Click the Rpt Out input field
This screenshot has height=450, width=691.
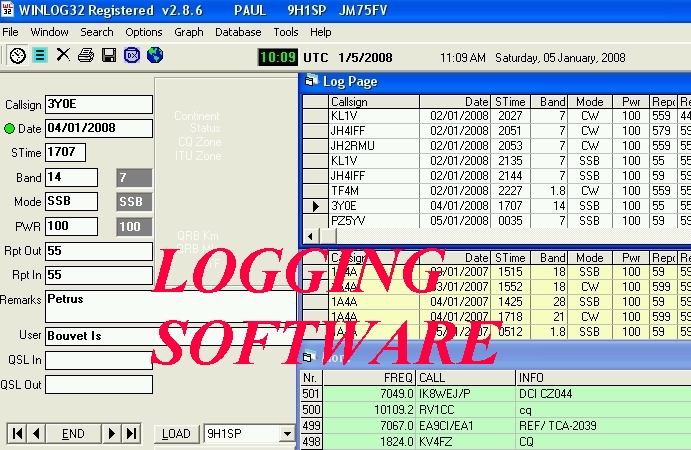(99, 251)
